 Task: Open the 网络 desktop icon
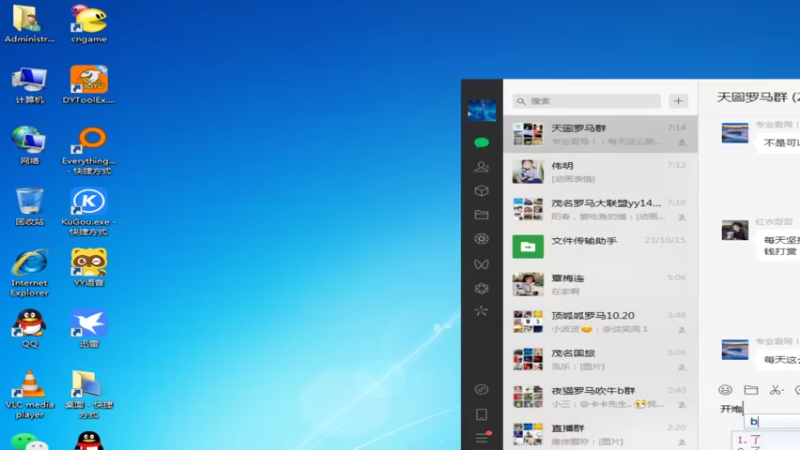tap(29, 145)
